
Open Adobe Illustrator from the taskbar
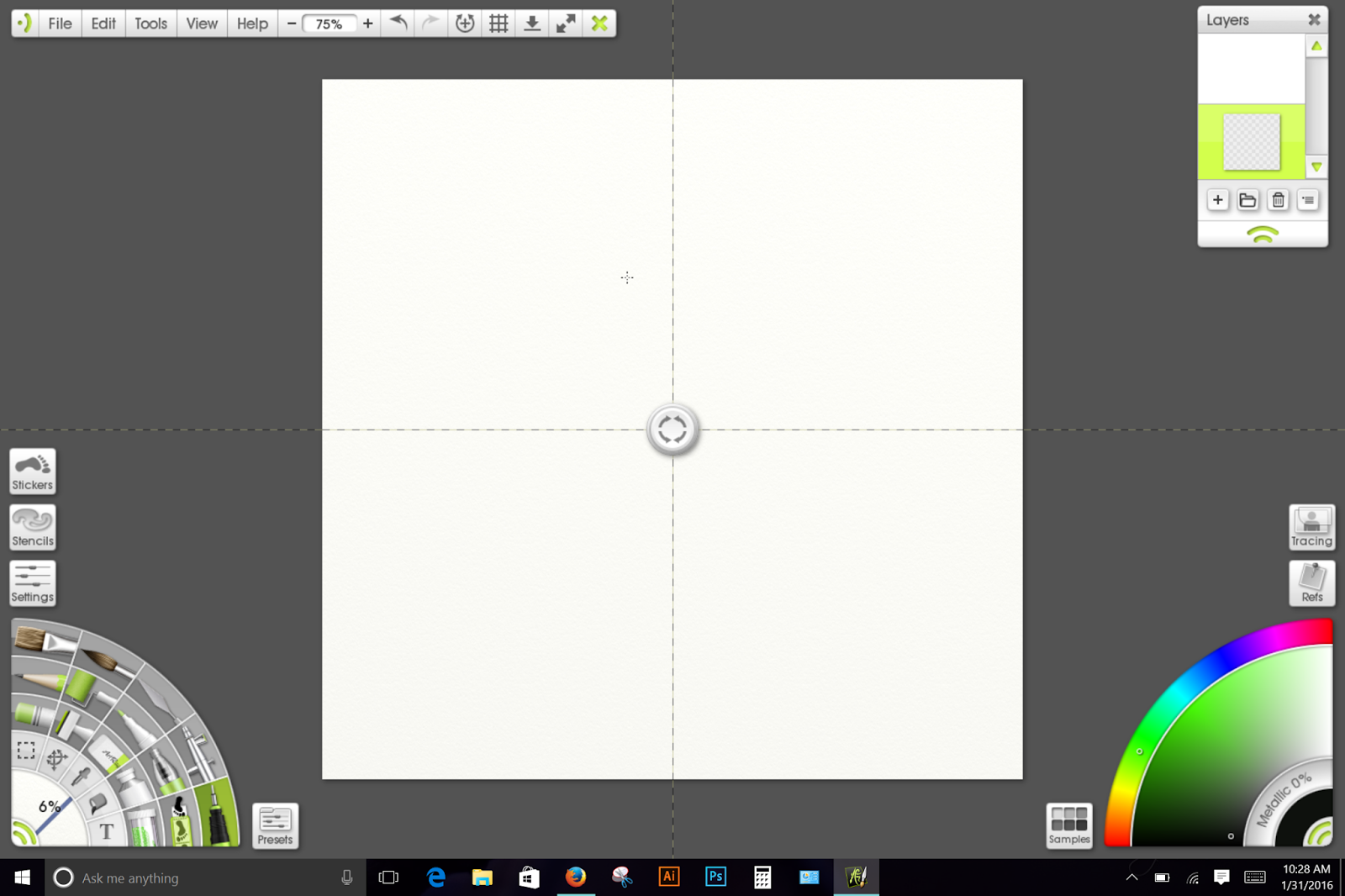(668, 877)
